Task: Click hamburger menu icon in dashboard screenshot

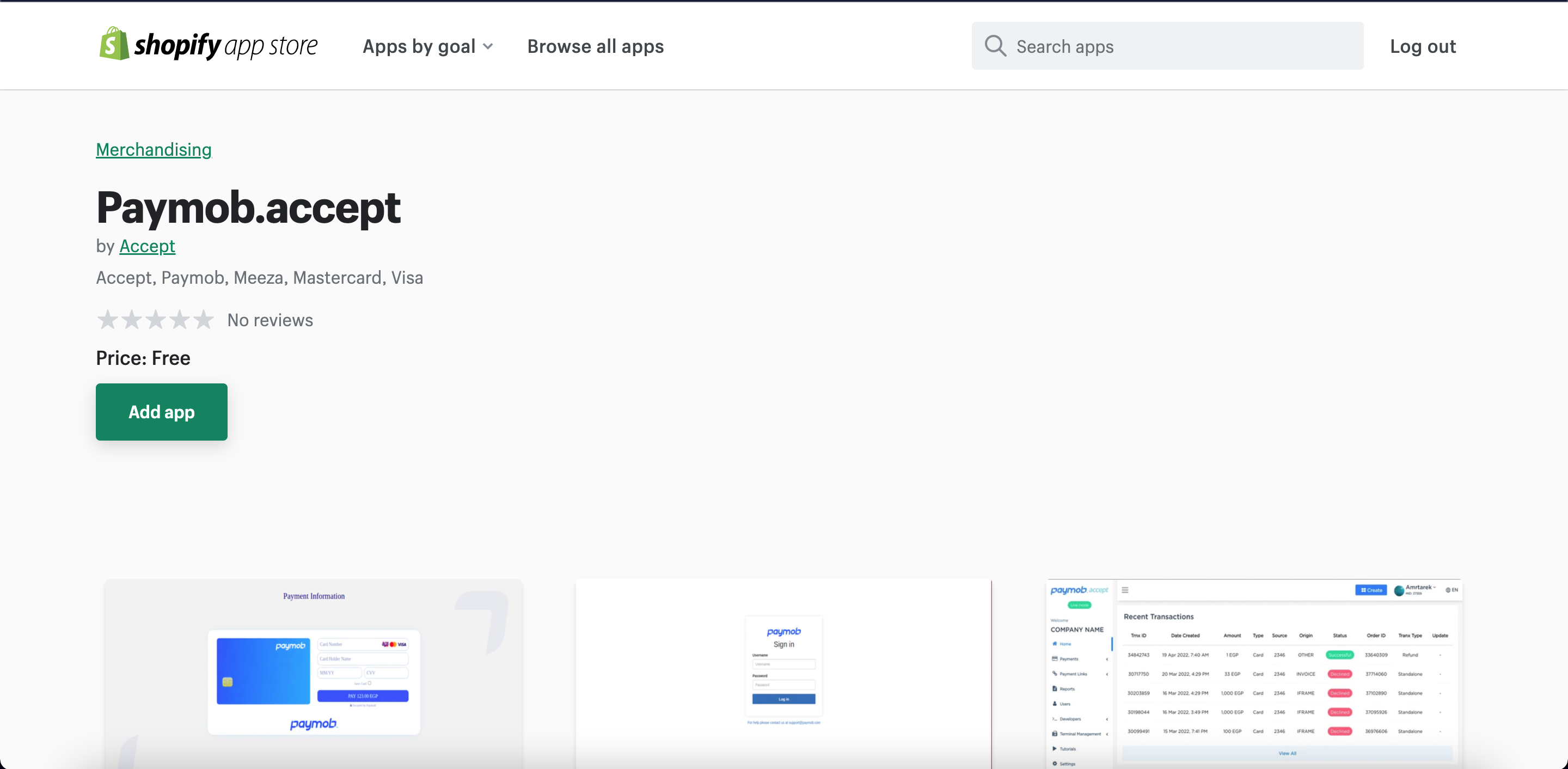Action: (x=1125, y=590)
